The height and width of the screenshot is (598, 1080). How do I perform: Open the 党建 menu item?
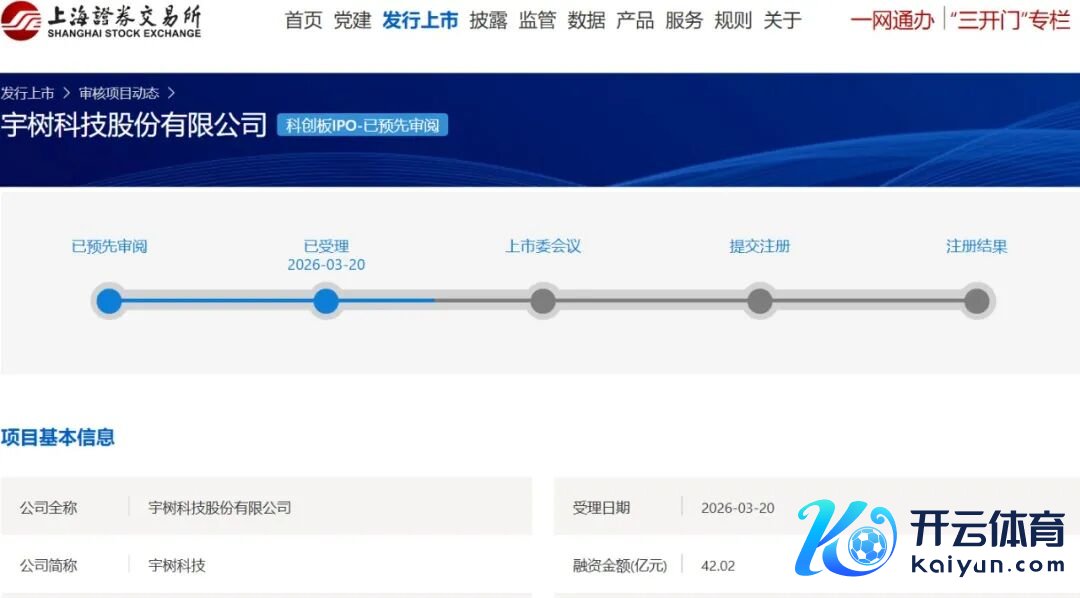pyautogui.click(x=352, y=20)
